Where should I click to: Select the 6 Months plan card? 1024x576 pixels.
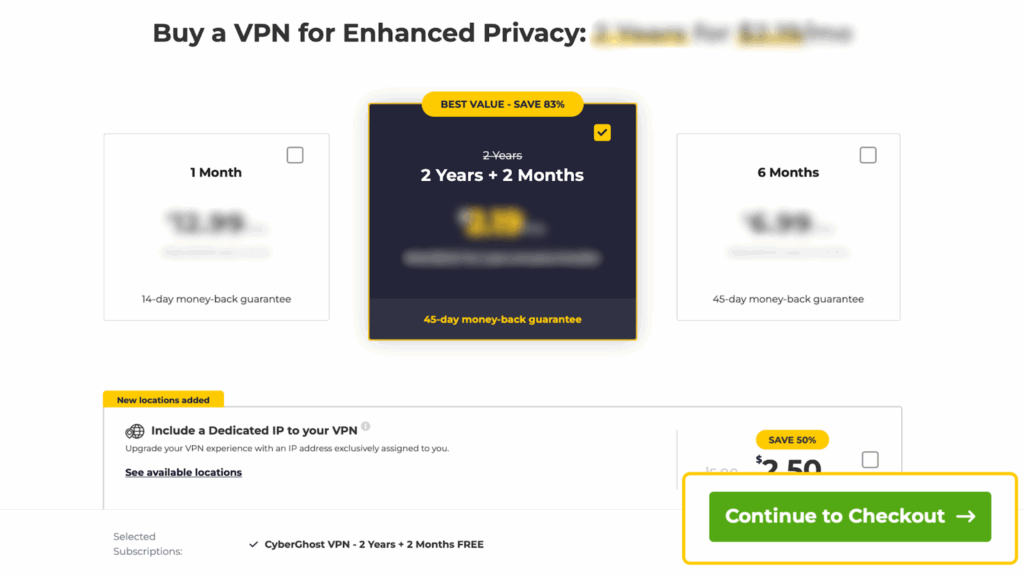[788, 226]
